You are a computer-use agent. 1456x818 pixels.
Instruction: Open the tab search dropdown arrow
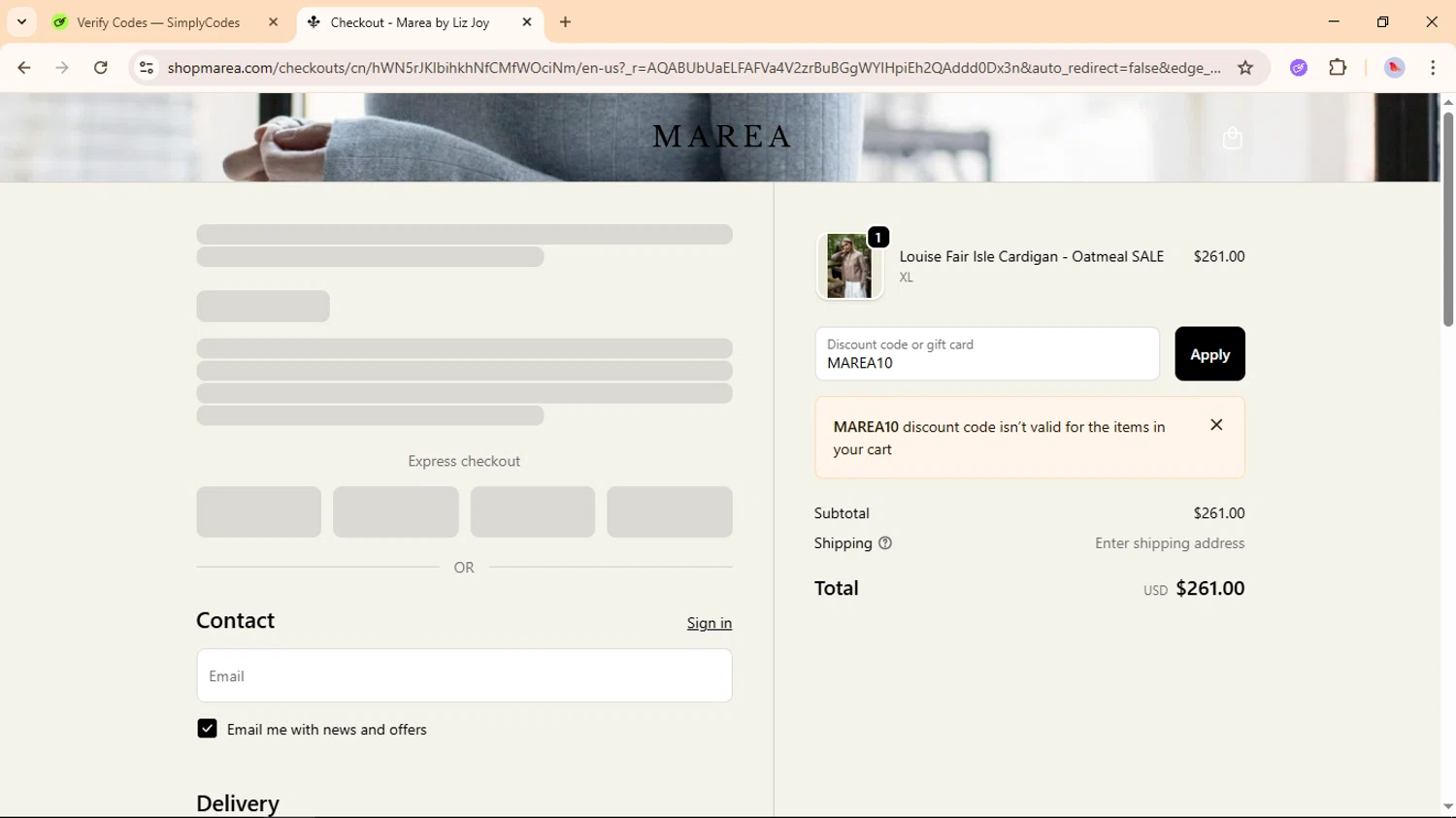click(x=21, y=21)
